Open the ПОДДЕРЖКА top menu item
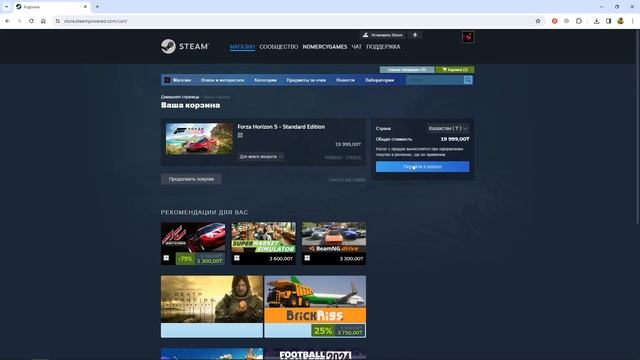Viewport: 640px width, 360px height. 383,47
